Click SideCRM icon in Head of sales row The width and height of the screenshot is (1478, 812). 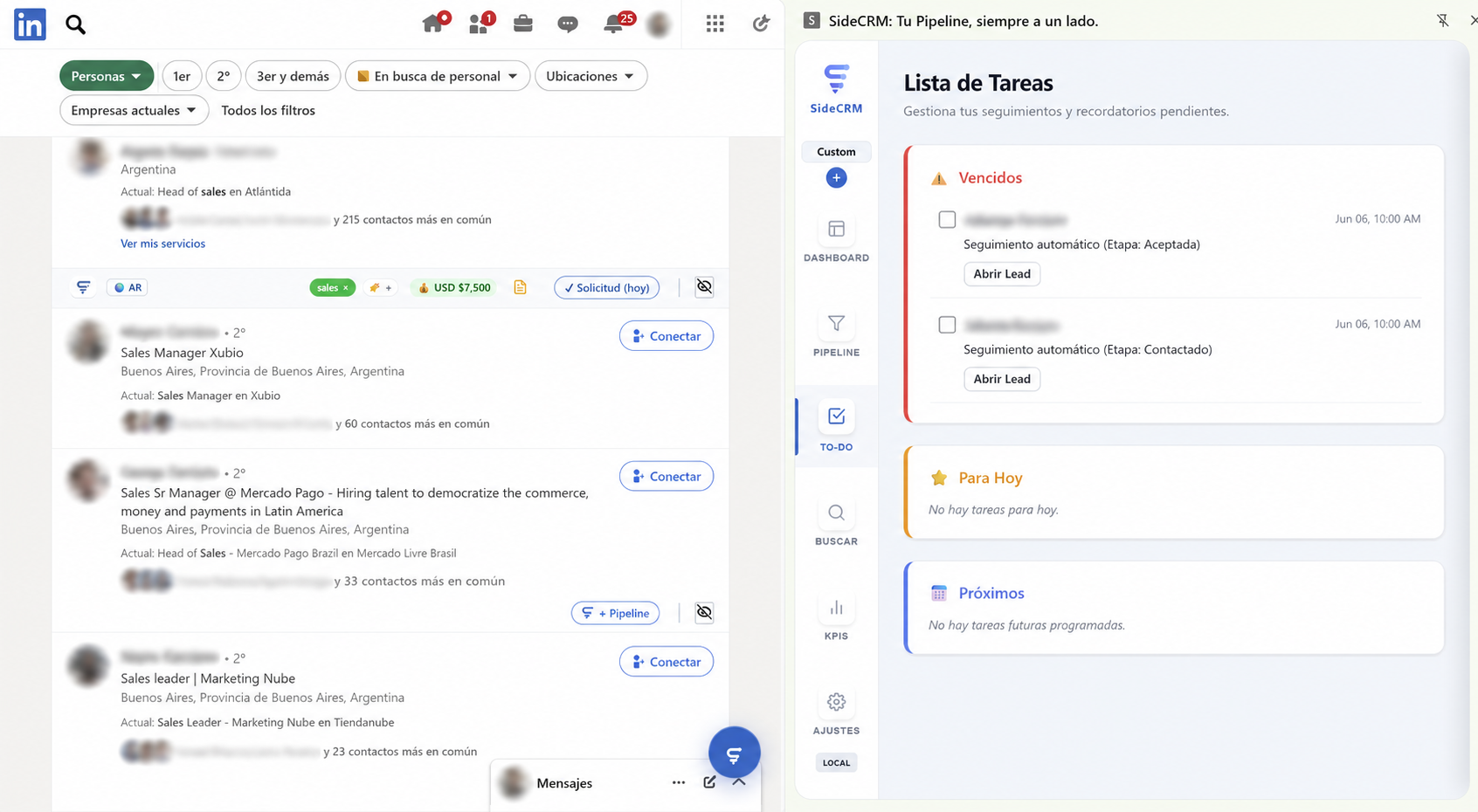(84, 287)
